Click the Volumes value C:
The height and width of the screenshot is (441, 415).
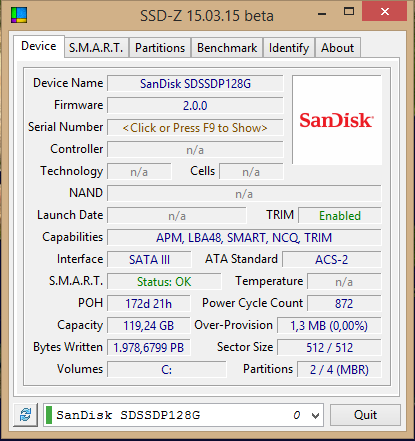coord(167,370)
